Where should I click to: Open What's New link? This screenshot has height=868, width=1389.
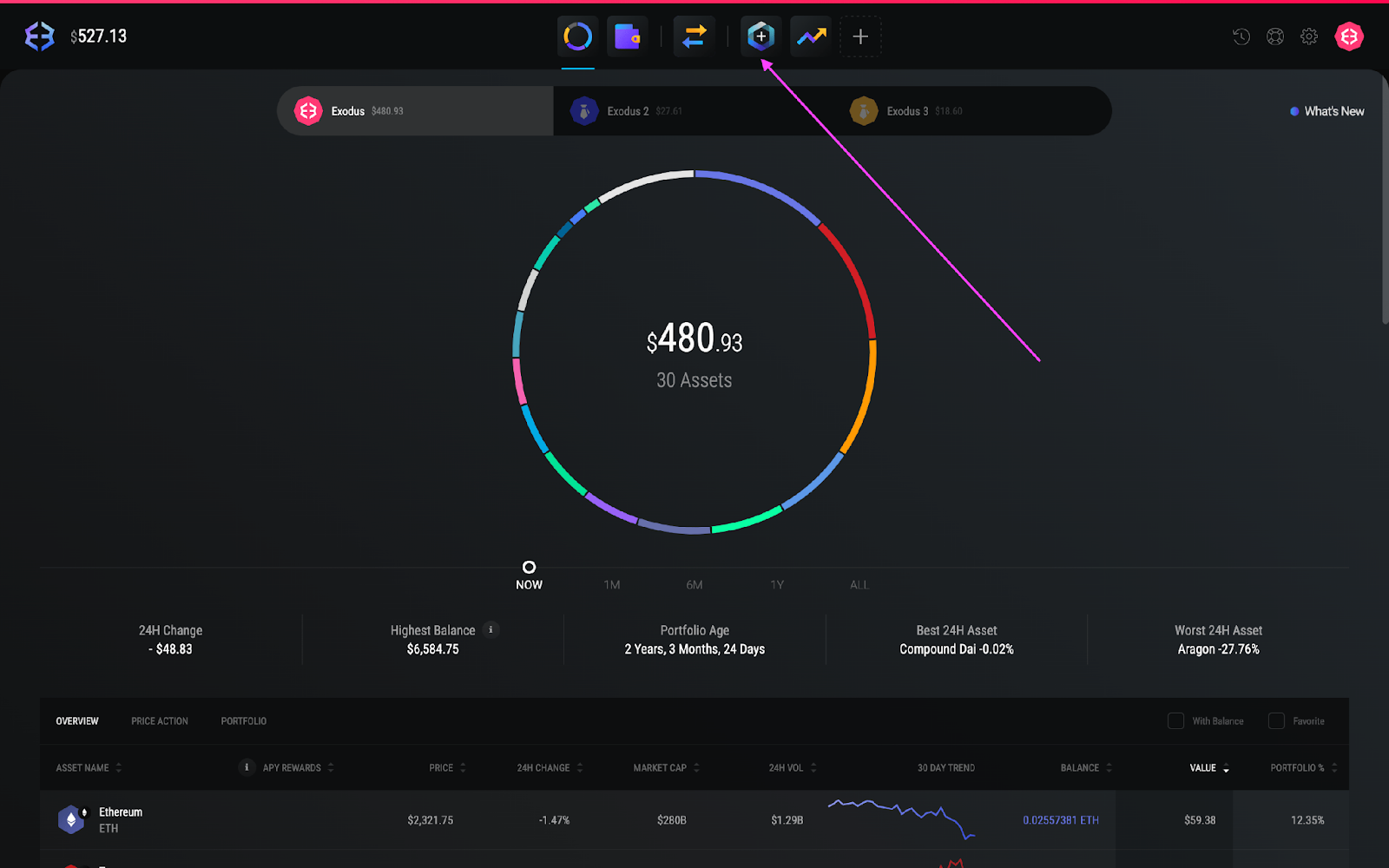(x=1327, y=111)
